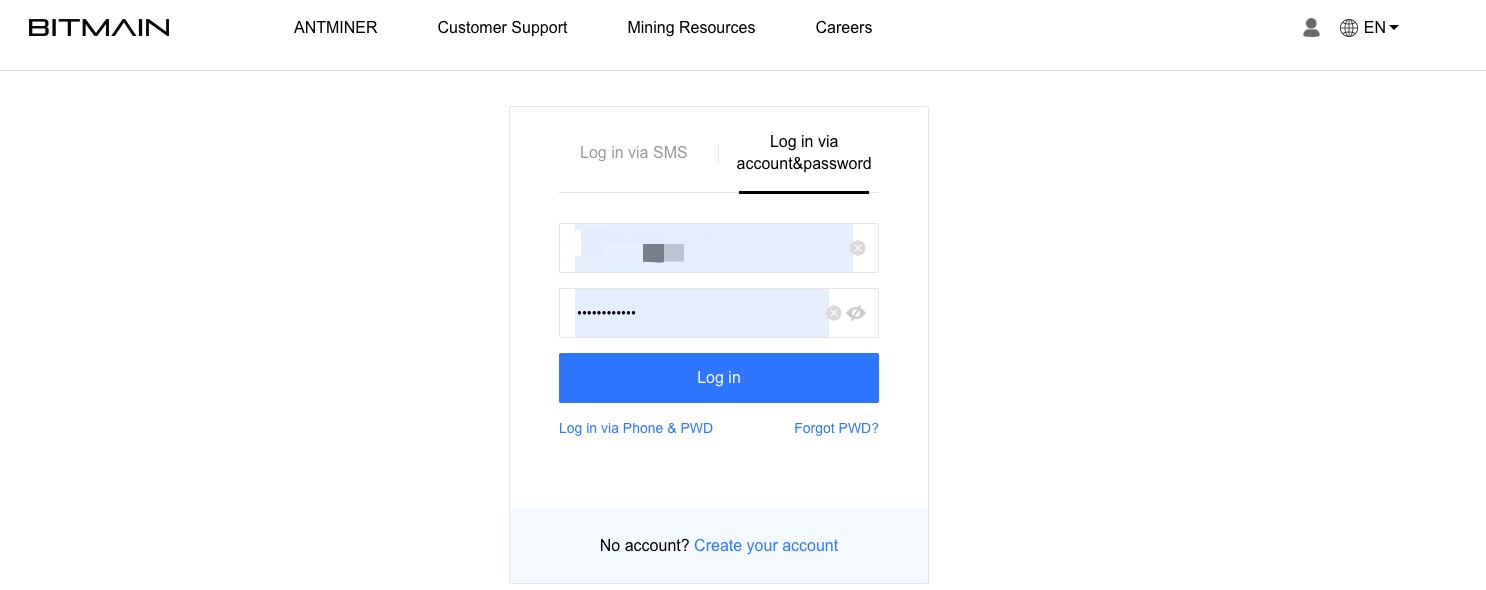Open the Customer Support menu

pos(502,28)
